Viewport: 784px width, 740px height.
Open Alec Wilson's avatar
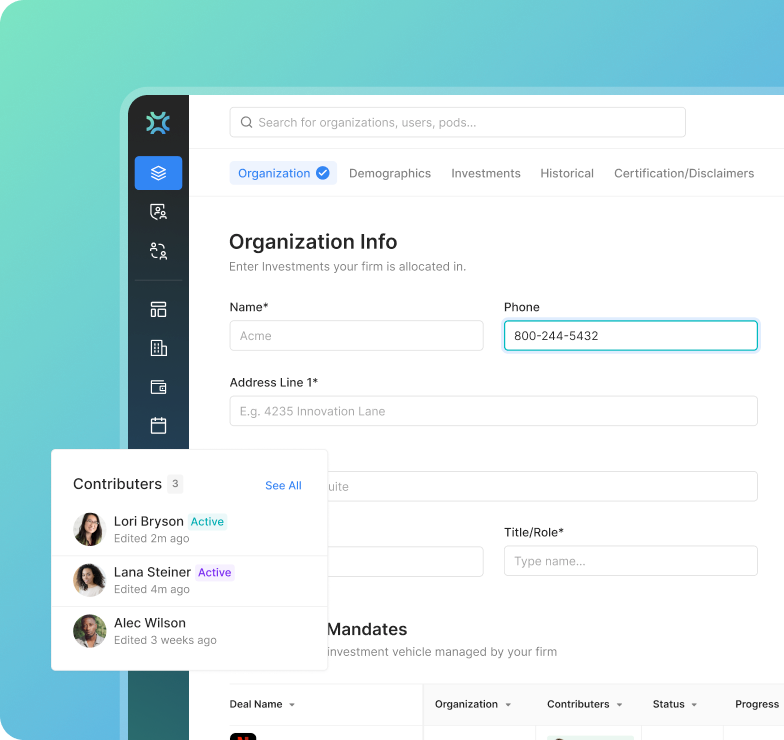pyautogui.click(x=90, y=631)
